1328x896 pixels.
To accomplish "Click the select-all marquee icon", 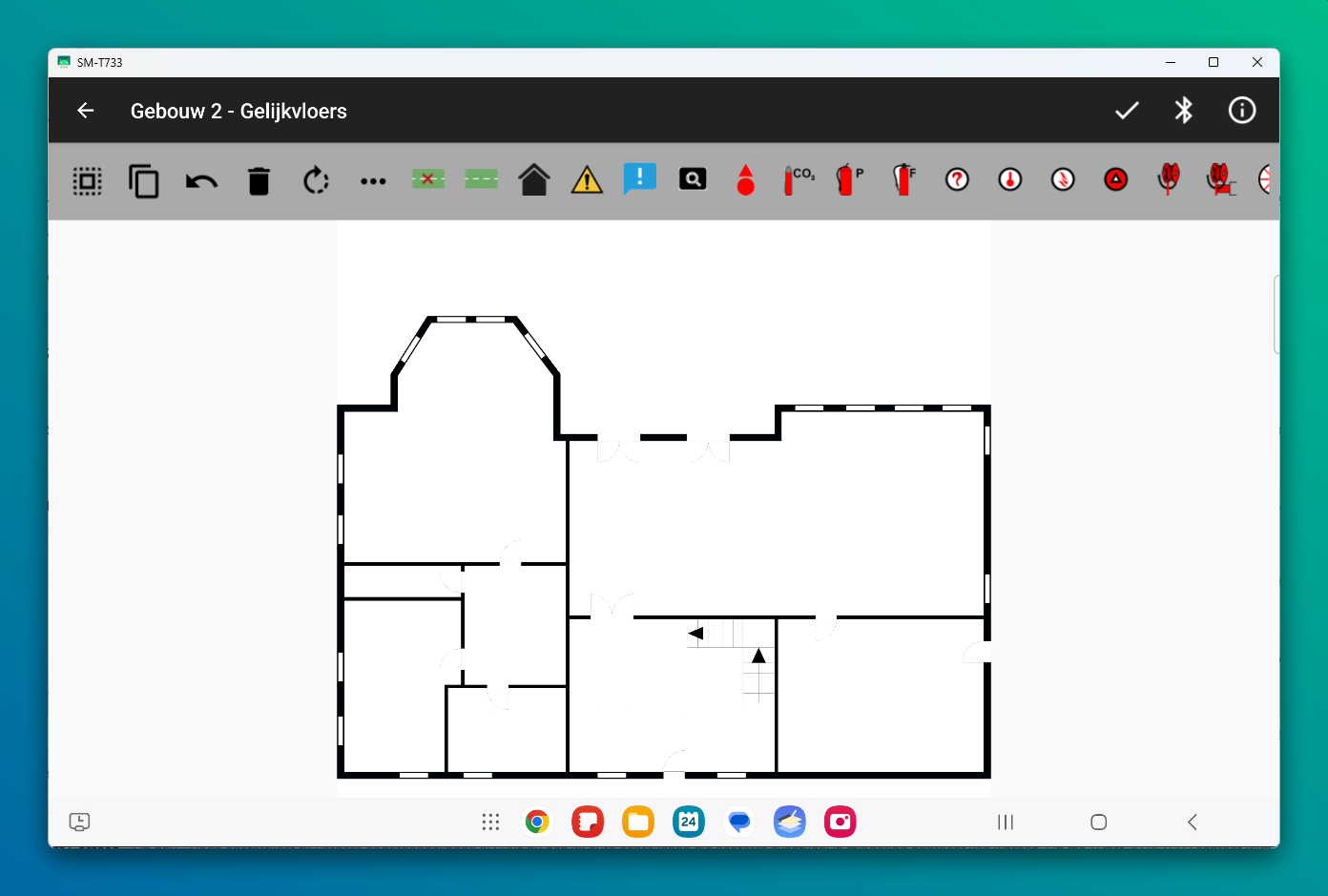I will coord(87,180).
